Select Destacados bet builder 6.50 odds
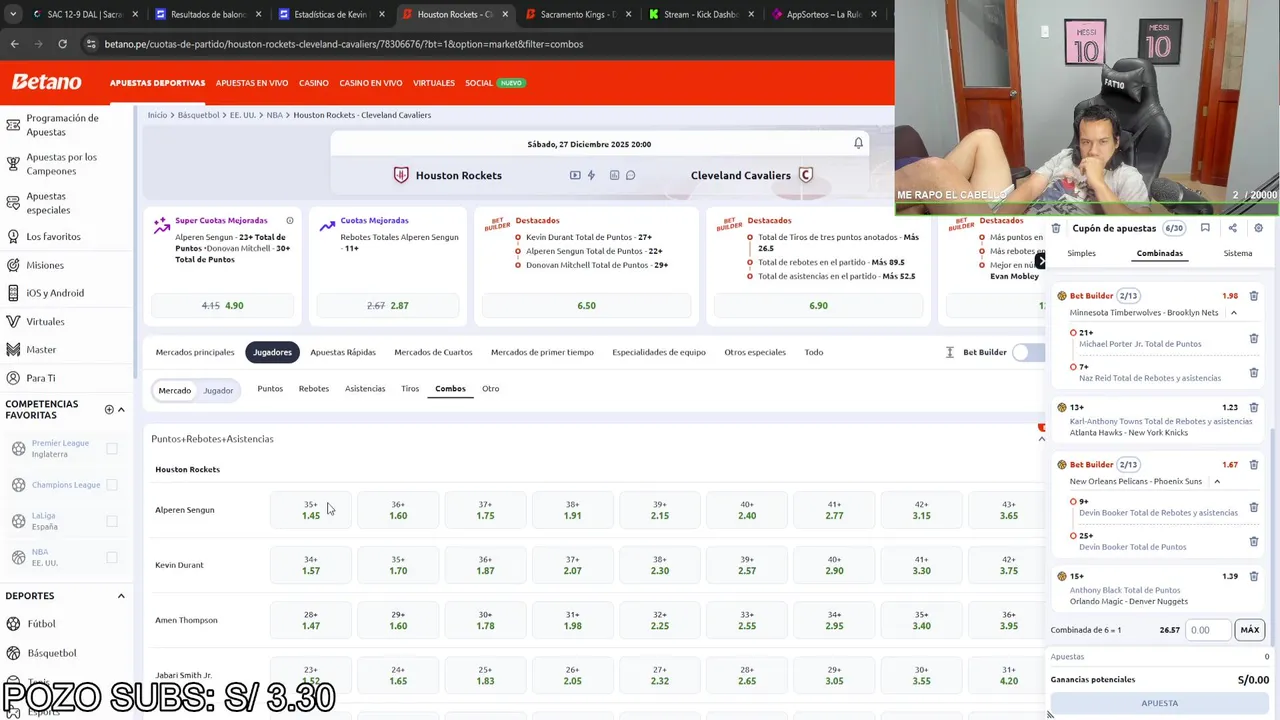1280x720 pixels. pyautogui.click(x=586, y=305)
